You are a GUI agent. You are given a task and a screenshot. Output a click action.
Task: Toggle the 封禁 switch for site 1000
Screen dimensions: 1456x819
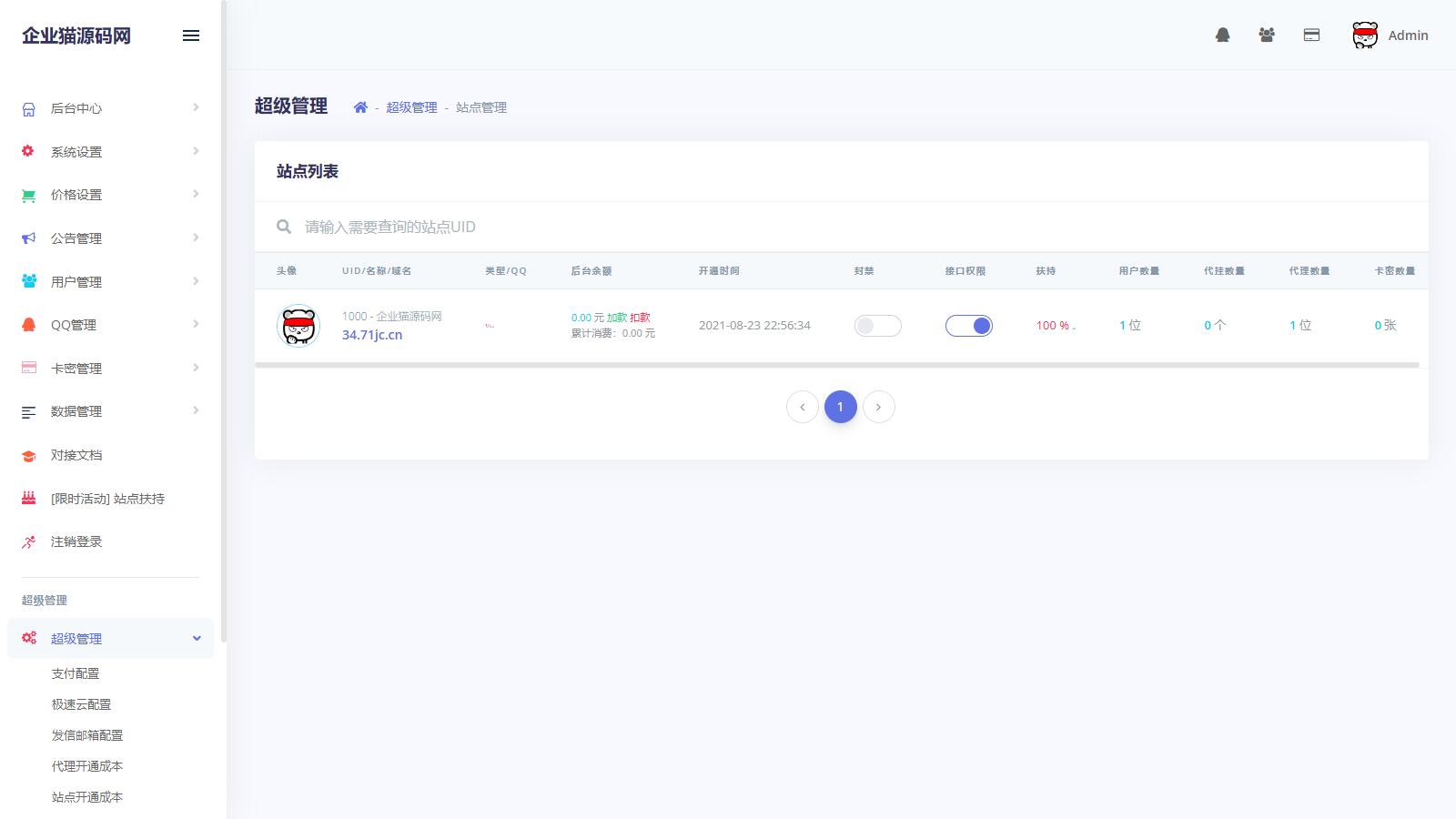[877, 326]
